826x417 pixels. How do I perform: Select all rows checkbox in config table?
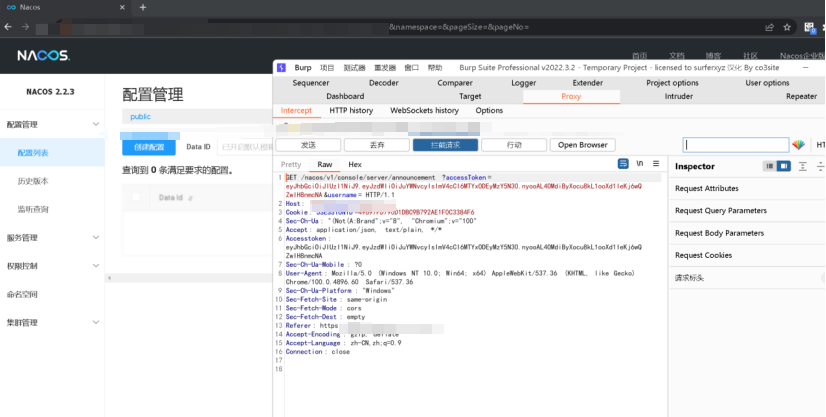pyautogui.click(x=136, y=197)
